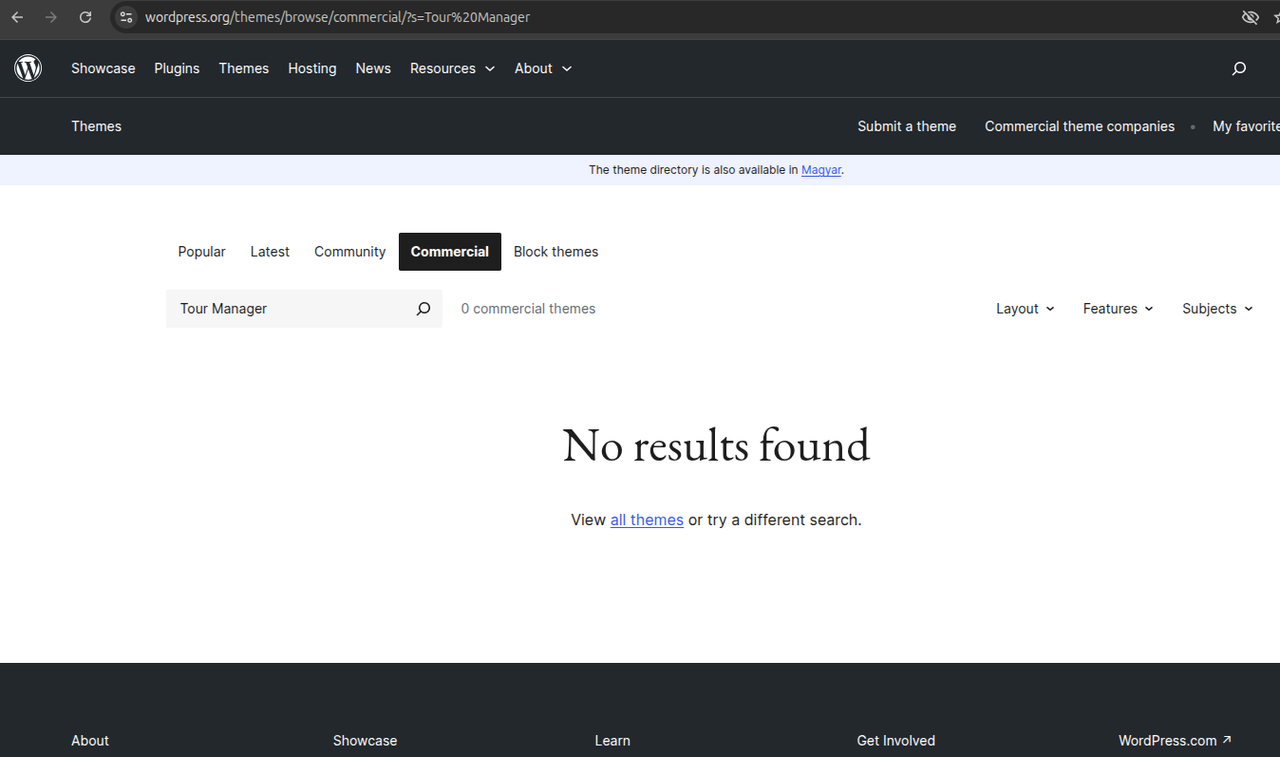Image resolution: width=1280 pixels, height=757 pixels.
Task: Open the Subjects filter dropdown
Action: (1217, 309)
